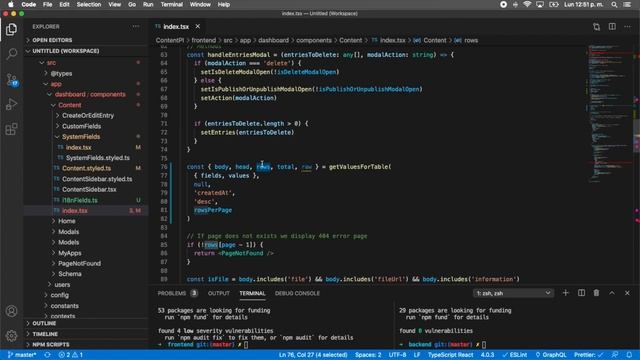The image size is (640, 360).
Task: Open errors and warnings status indicator
Action: click(x=71, y=355)
